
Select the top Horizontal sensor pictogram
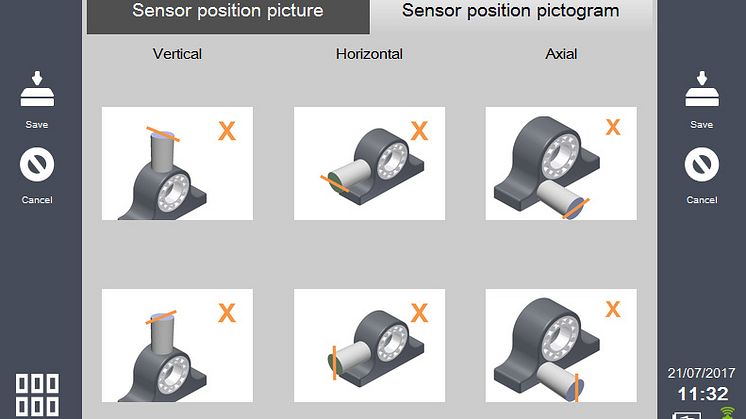pyautogui.click(x=370, y=164)
